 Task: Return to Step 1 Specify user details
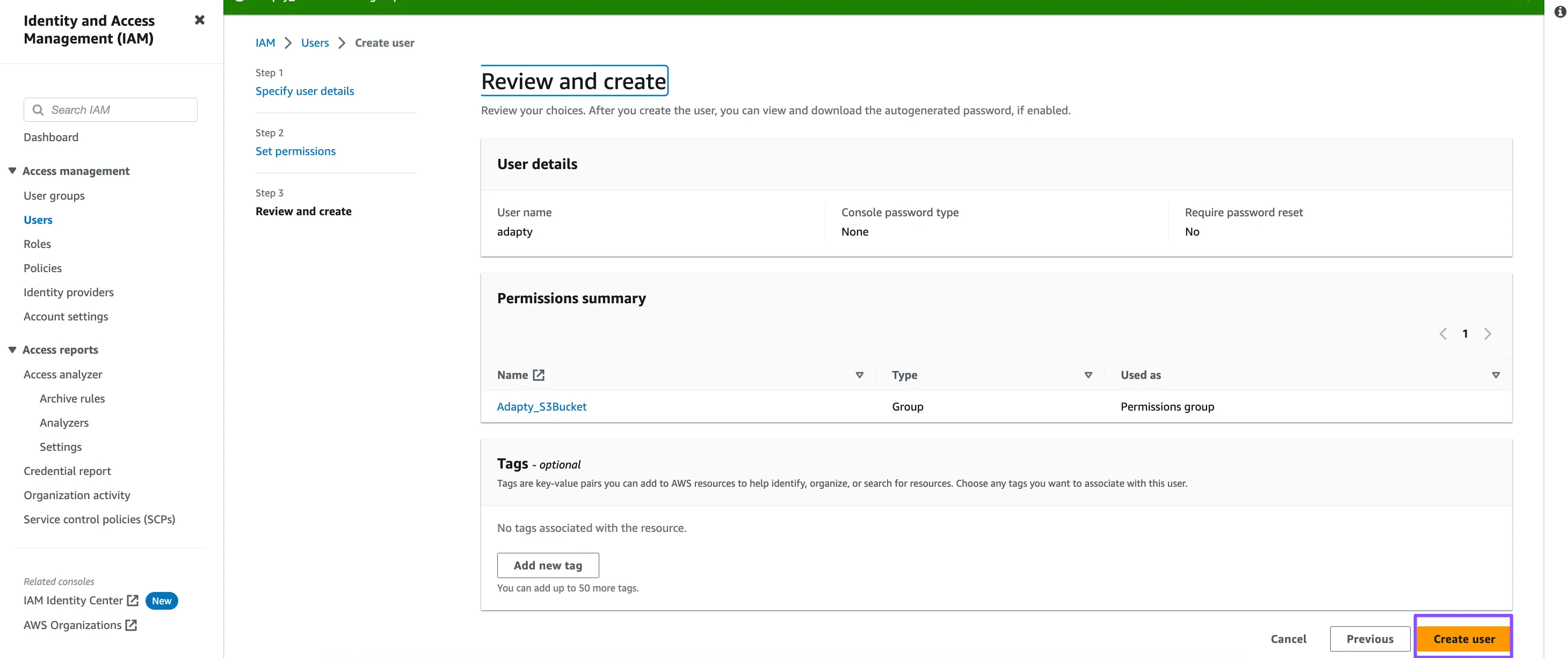pyautogui.click(x=304, y=91)
